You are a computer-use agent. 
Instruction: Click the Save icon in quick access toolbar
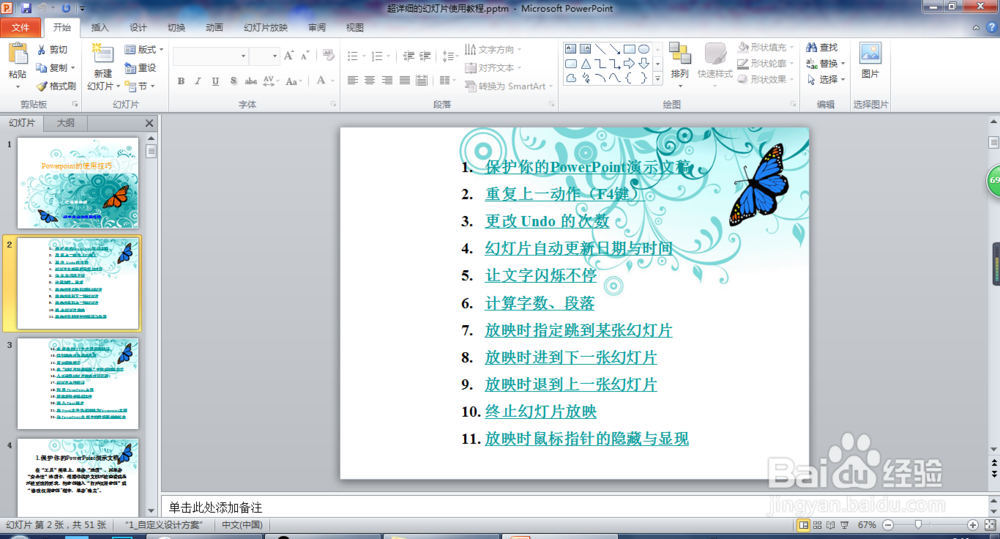coord(26,8)
